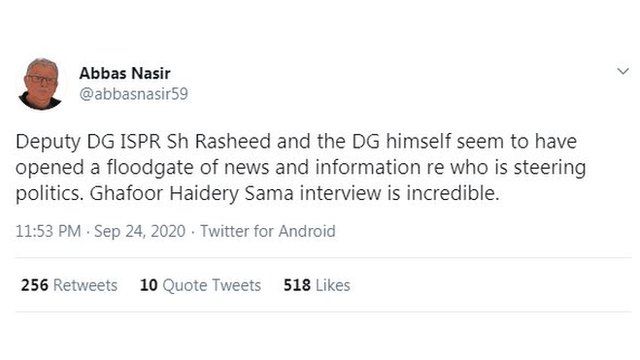
Task: Click the phrase 'Sh Rasheed' in the tweet
Action: [x=219, y=142]
